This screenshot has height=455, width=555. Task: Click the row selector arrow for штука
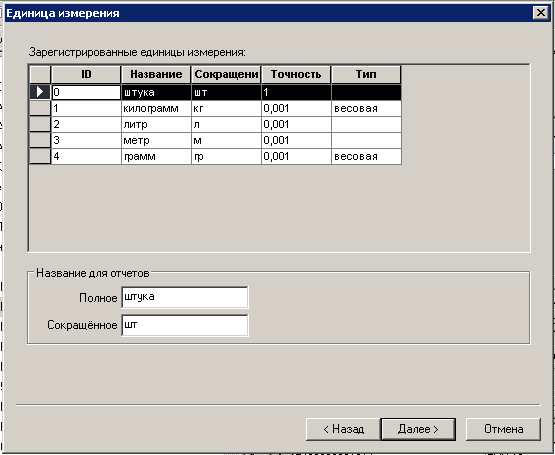click(x=40, y=92)
